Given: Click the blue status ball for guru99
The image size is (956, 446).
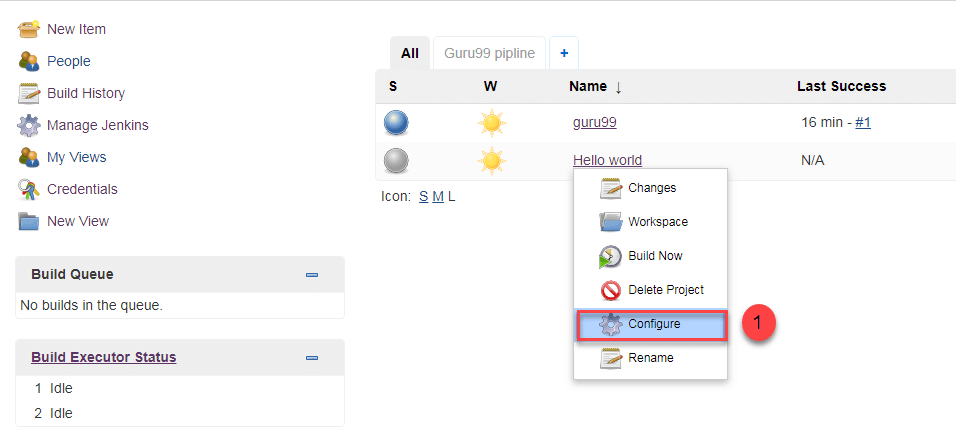Looking at the screenshot, I should 397,123.
